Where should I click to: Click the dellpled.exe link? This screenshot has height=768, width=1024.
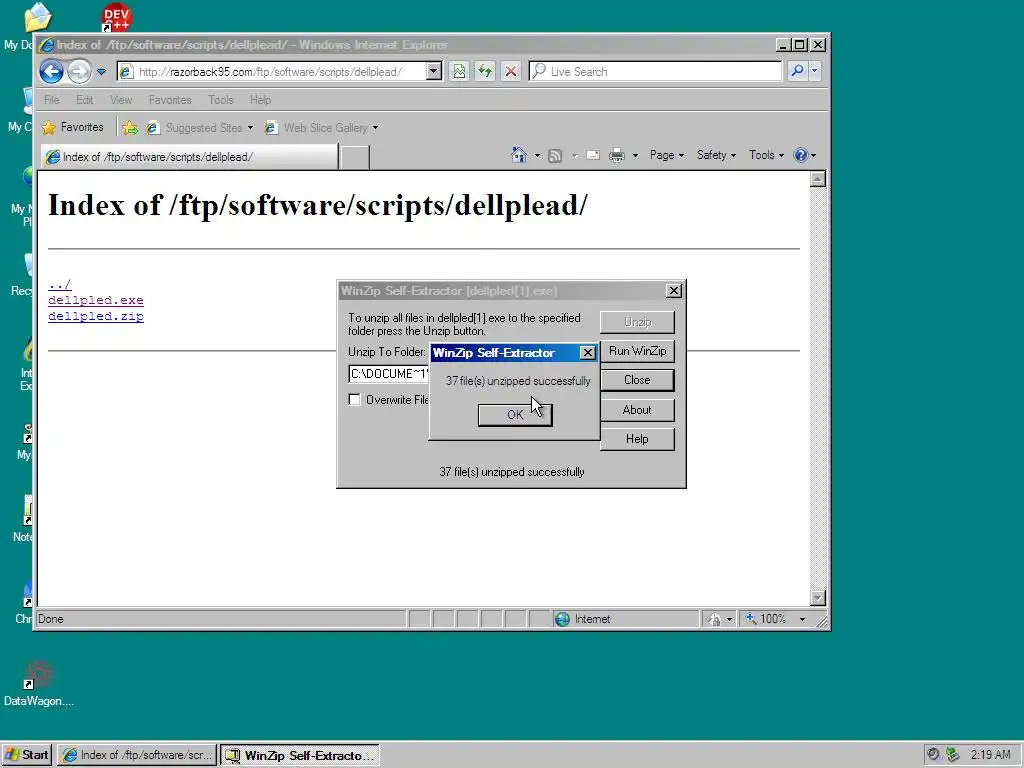(x=95, y=300)
